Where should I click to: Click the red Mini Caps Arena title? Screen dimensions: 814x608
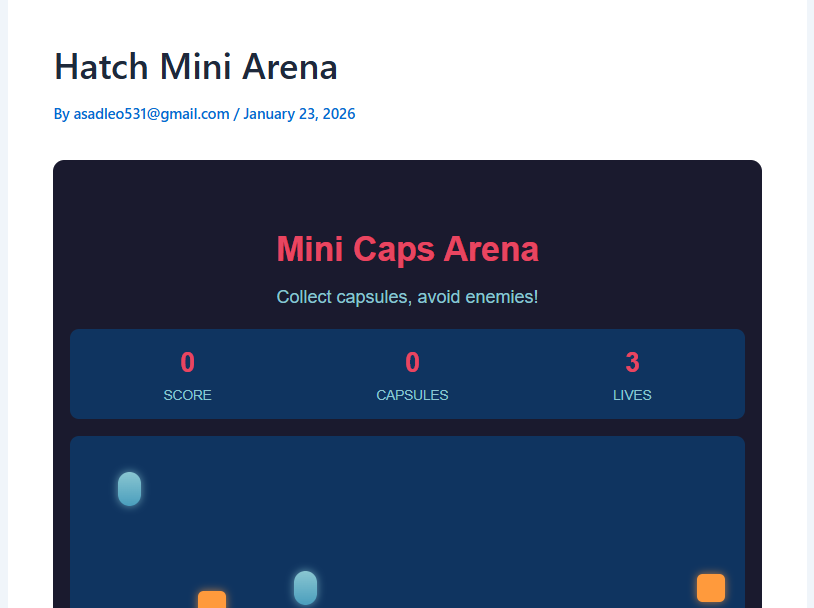pos(407,249)
